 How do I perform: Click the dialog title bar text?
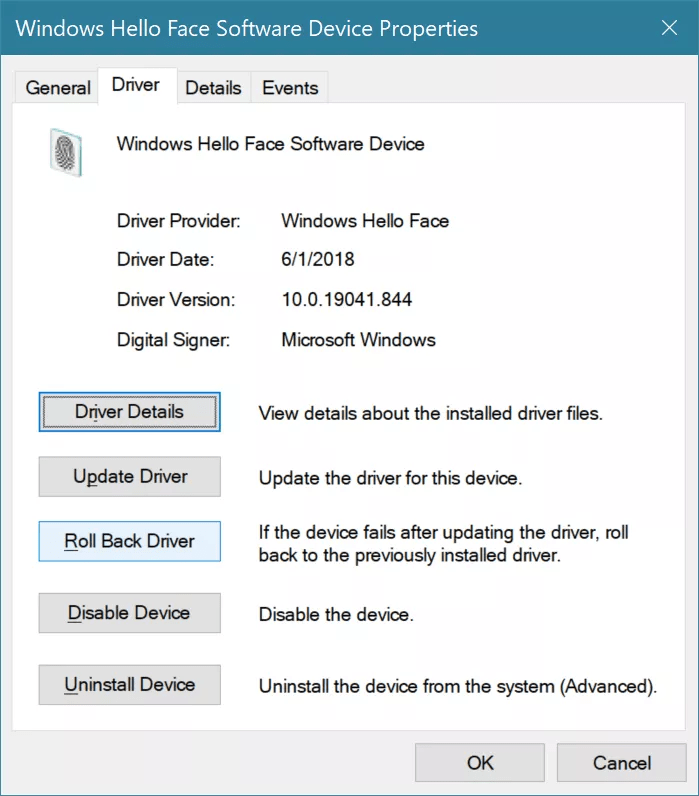click(247, 28)
